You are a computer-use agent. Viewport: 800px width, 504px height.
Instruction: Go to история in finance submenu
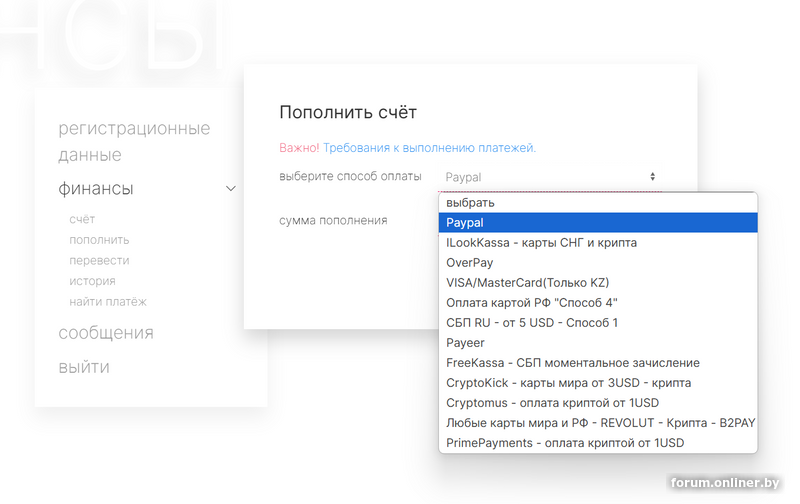pyautogui.click(x=92, y=281)
